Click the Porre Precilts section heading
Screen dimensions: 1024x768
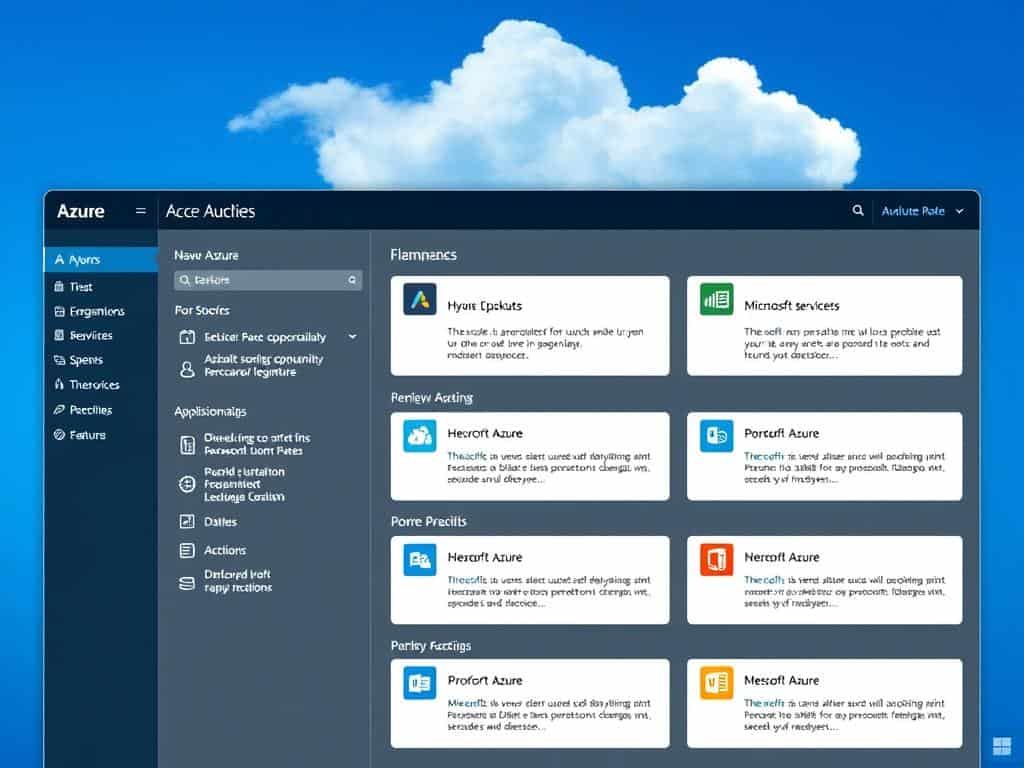(x=428, y=522)
